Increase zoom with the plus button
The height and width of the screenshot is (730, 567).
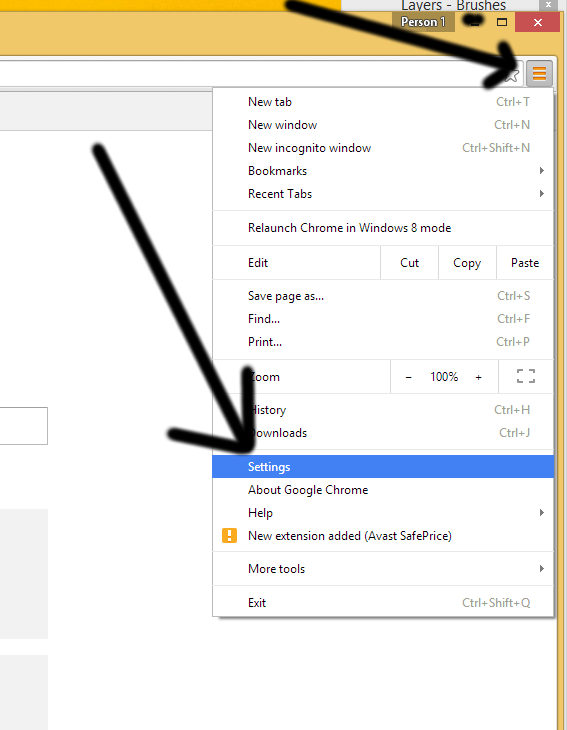[479, 377]
